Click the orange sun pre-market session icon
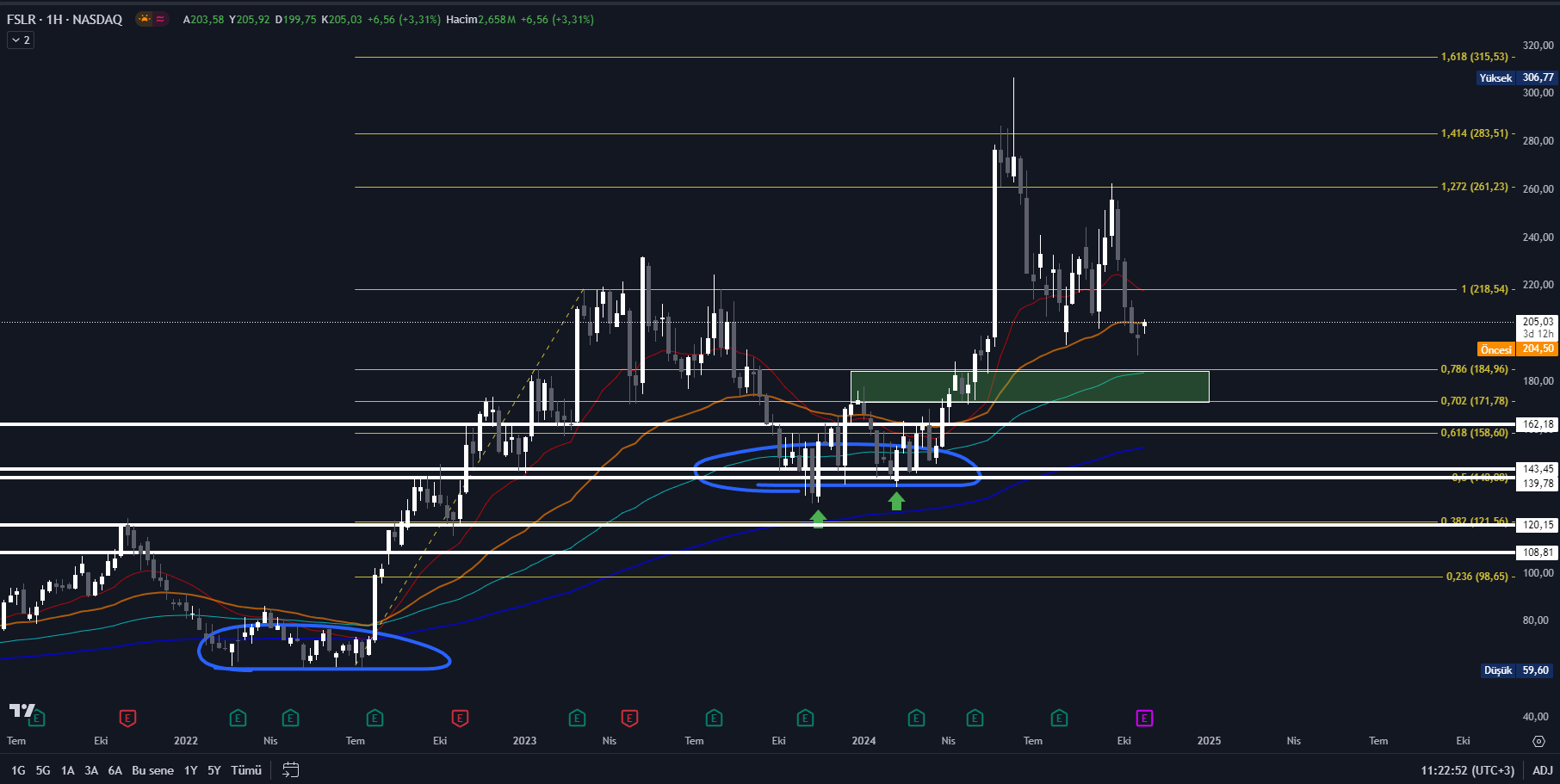 click(144, 19)
